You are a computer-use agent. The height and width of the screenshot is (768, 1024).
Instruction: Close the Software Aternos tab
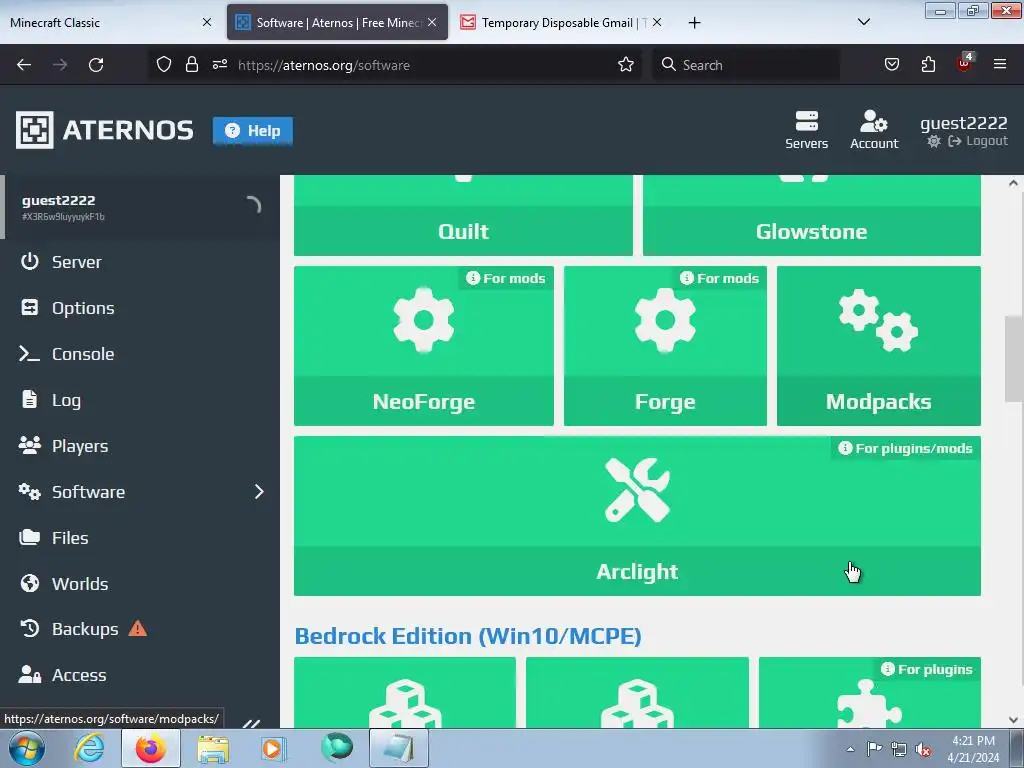432,23
